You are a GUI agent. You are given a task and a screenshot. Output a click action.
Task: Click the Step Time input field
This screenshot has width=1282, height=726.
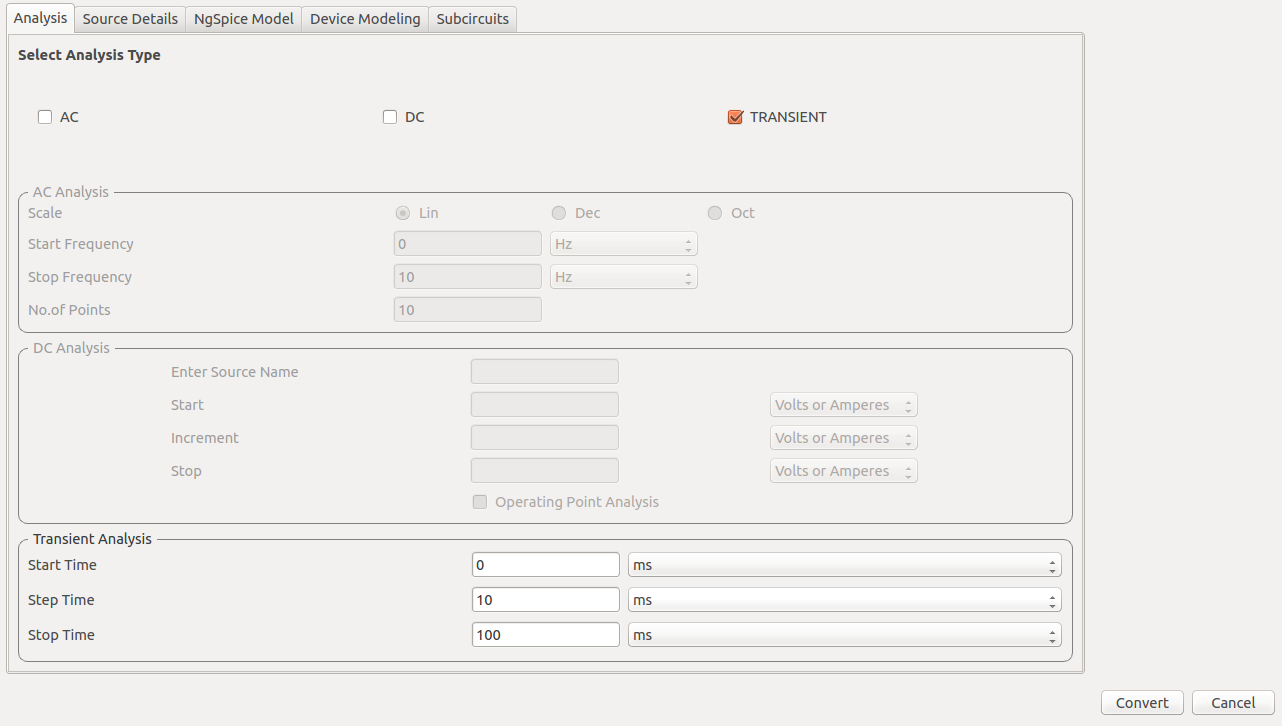point(546,600)
